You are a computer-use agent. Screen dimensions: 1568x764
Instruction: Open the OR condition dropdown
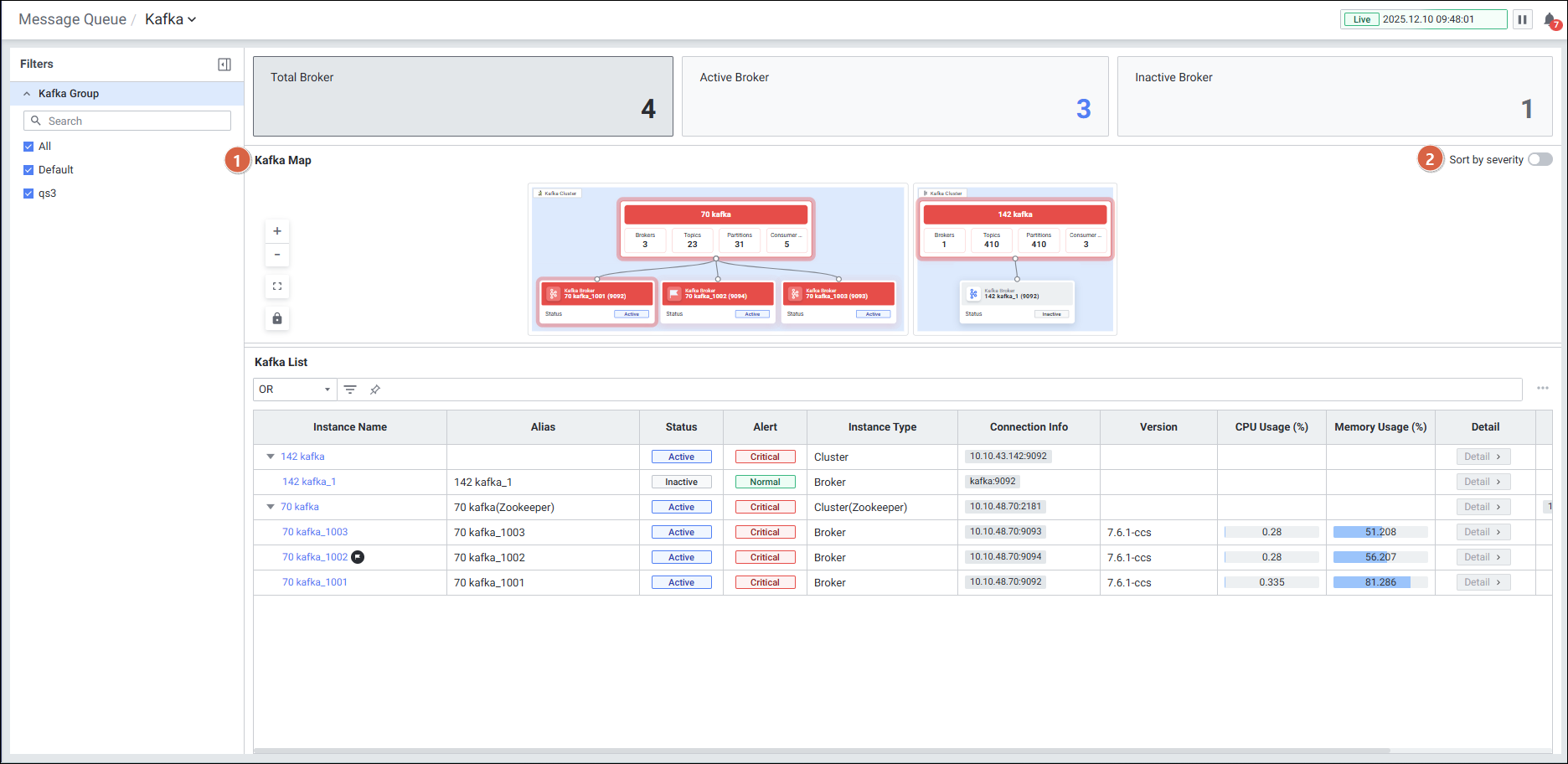pyautogui.click(x=295, y=390)
